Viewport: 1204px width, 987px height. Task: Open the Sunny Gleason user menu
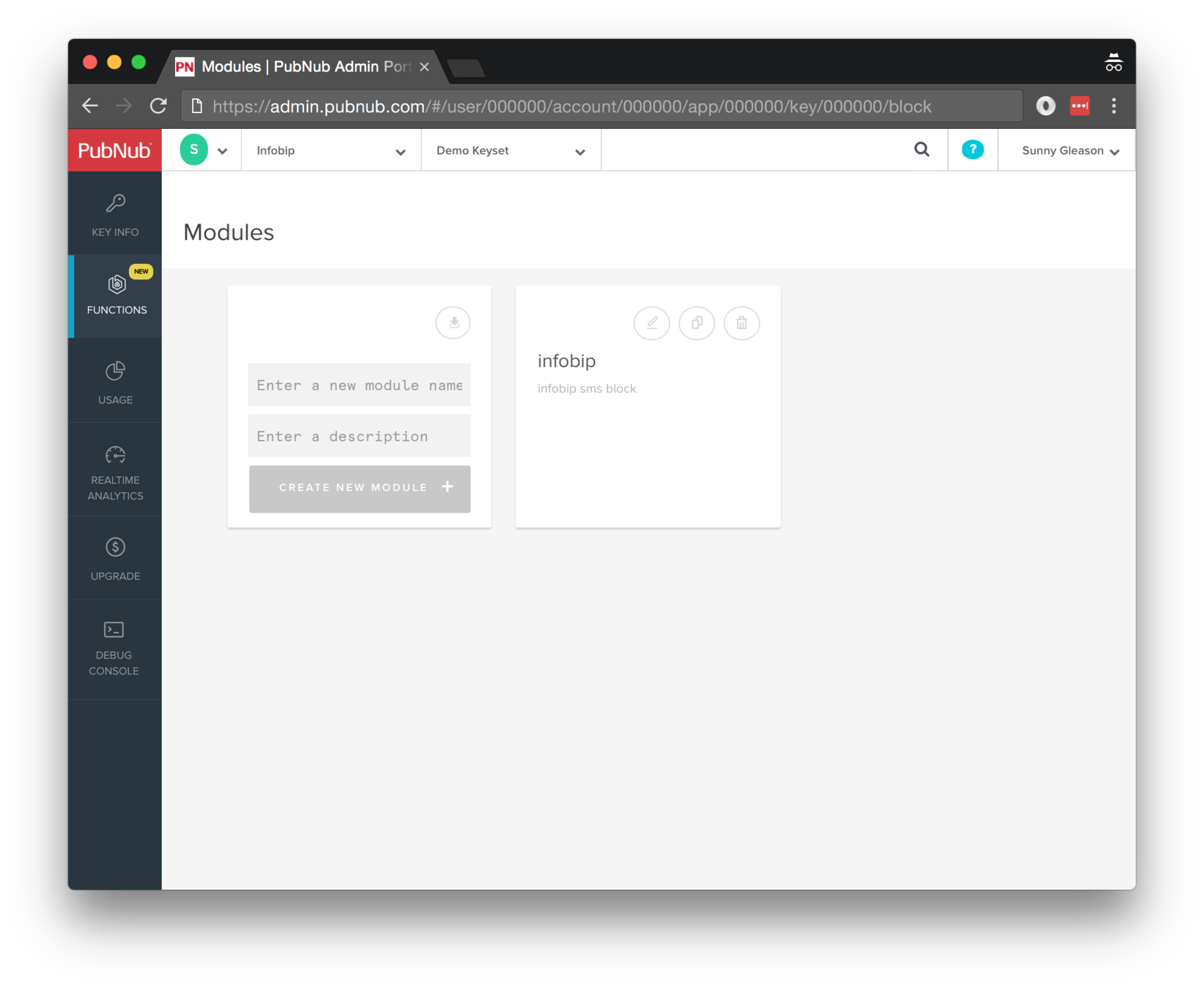coord(1070,151)
